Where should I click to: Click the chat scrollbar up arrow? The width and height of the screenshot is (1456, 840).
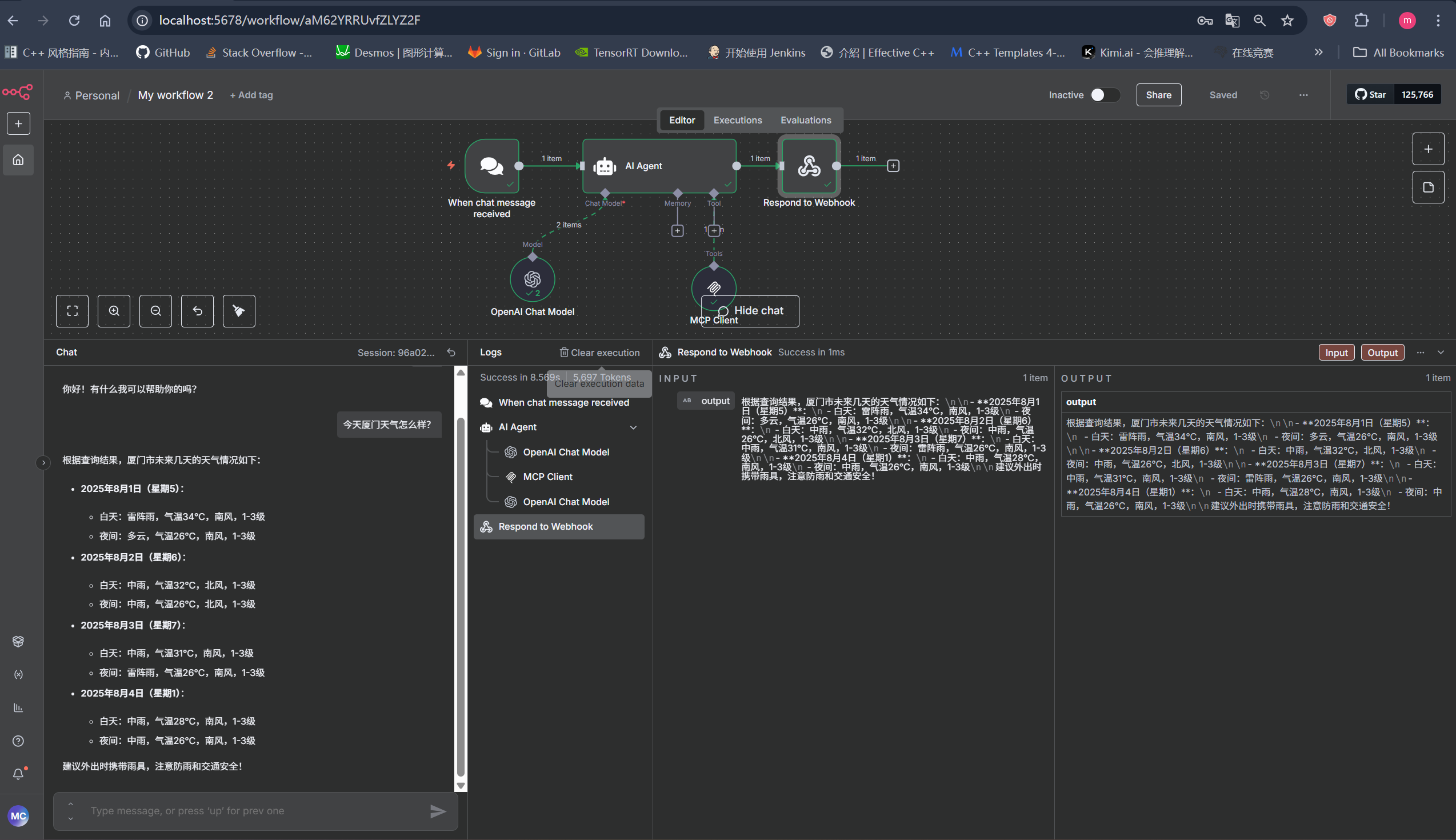(x=461, y=373)
